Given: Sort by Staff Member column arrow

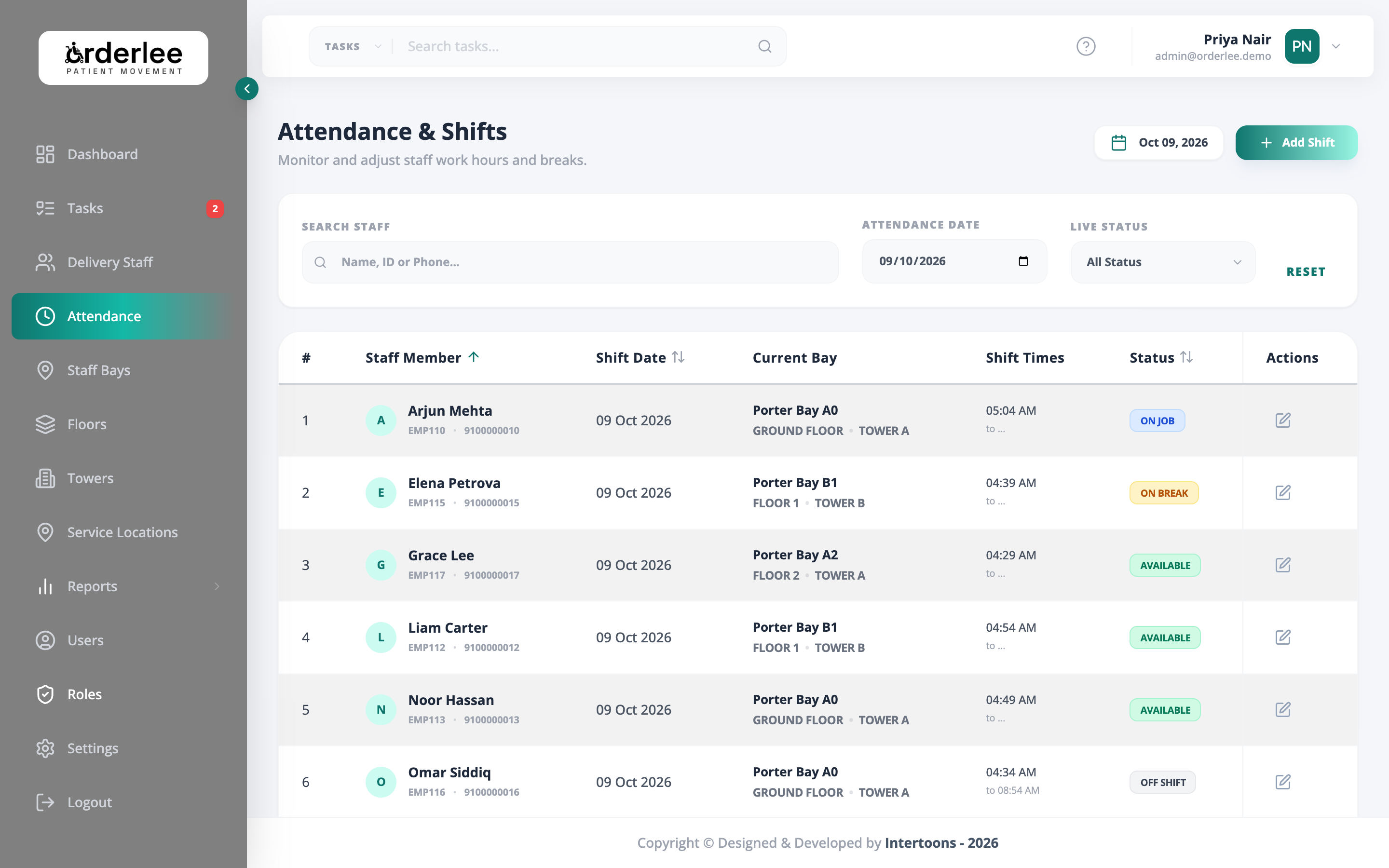Looking at the screenshot, I should pos(474,357).
